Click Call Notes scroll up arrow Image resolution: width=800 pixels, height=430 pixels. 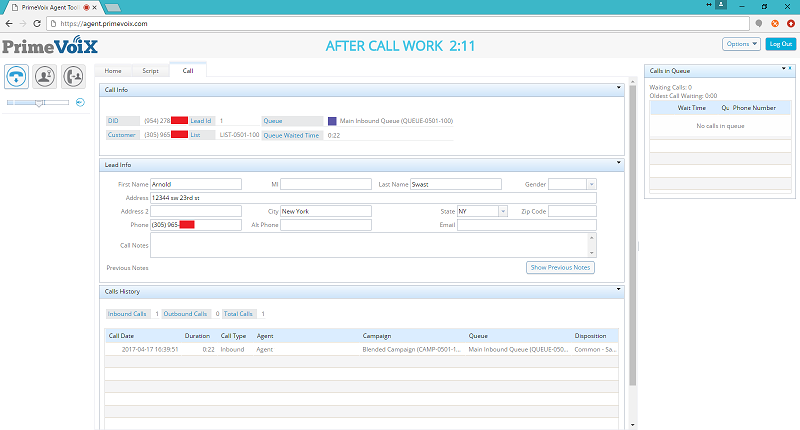[592, 238]
